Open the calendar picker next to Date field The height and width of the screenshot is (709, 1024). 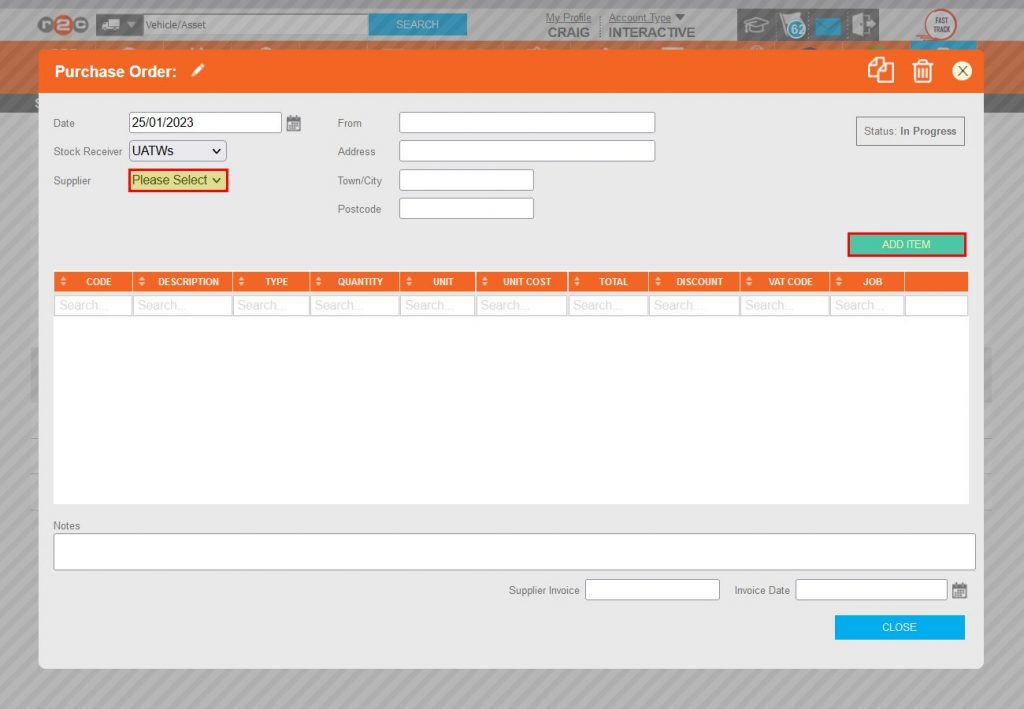(x=294, y=122)
